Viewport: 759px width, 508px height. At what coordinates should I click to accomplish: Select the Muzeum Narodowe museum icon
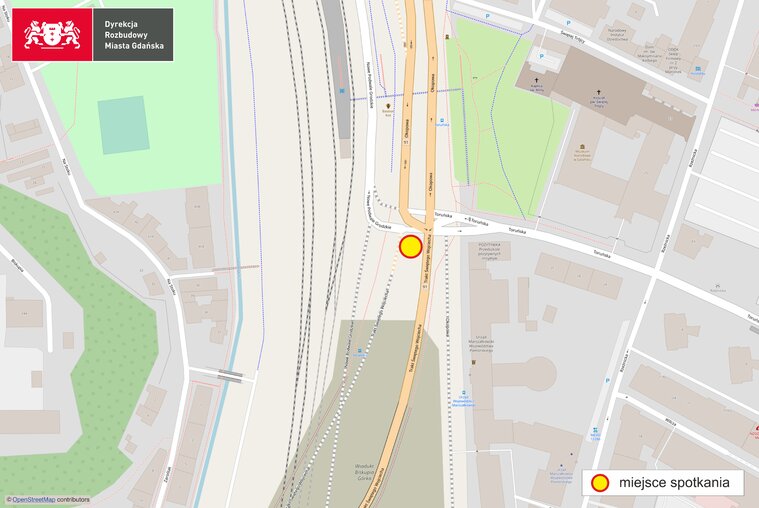pos(582,147)
